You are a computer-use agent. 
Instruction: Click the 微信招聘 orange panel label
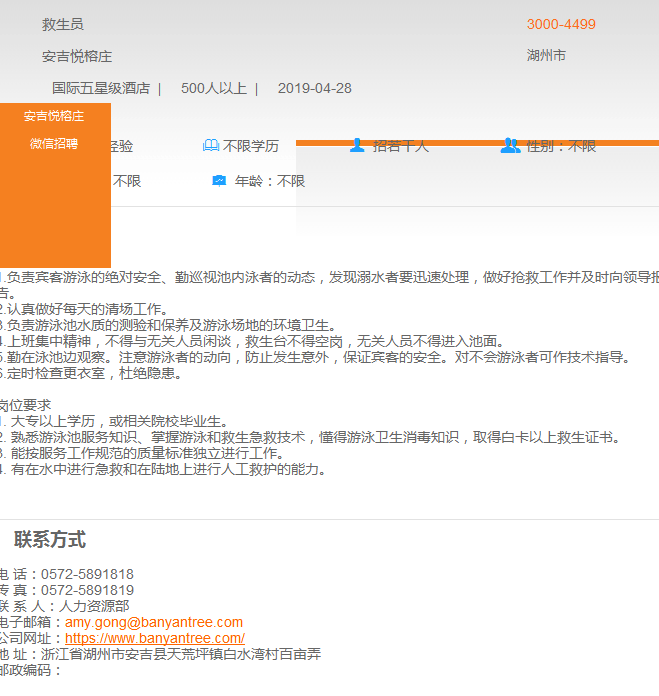(x=54, y=143)
